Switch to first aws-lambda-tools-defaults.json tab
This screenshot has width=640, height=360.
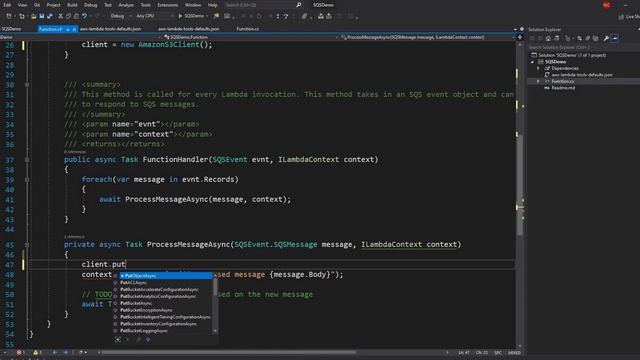[110, 29]
